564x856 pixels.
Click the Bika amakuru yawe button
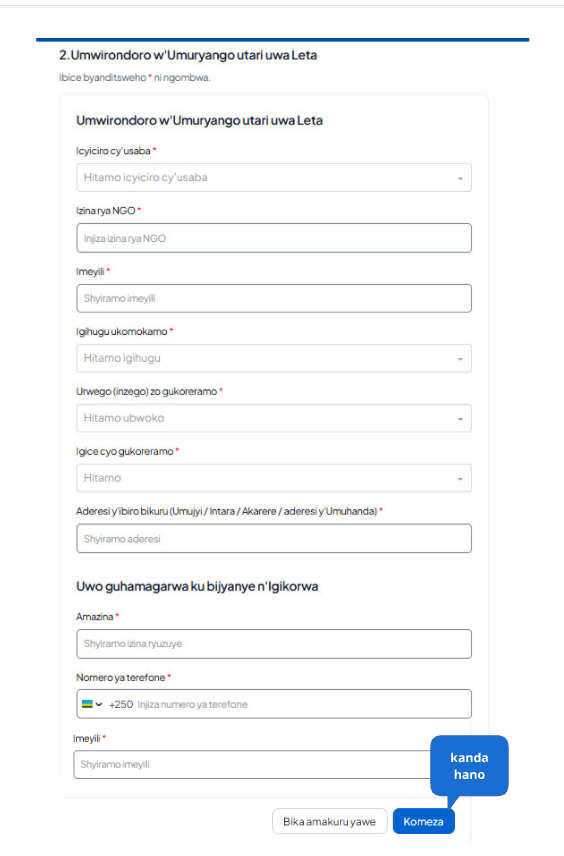click(329, 822)
